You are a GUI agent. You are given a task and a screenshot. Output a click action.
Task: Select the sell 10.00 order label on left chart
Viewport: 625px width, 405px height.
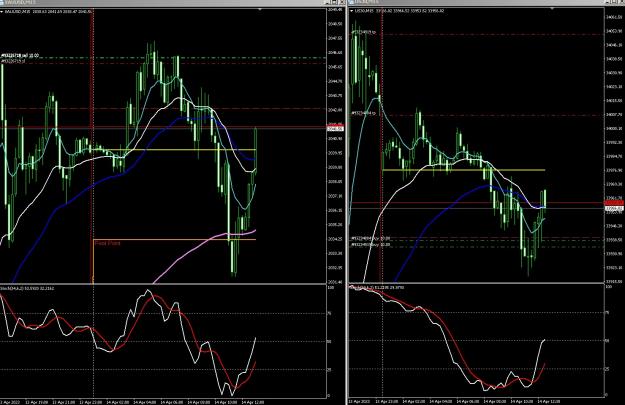pos(20,56)
